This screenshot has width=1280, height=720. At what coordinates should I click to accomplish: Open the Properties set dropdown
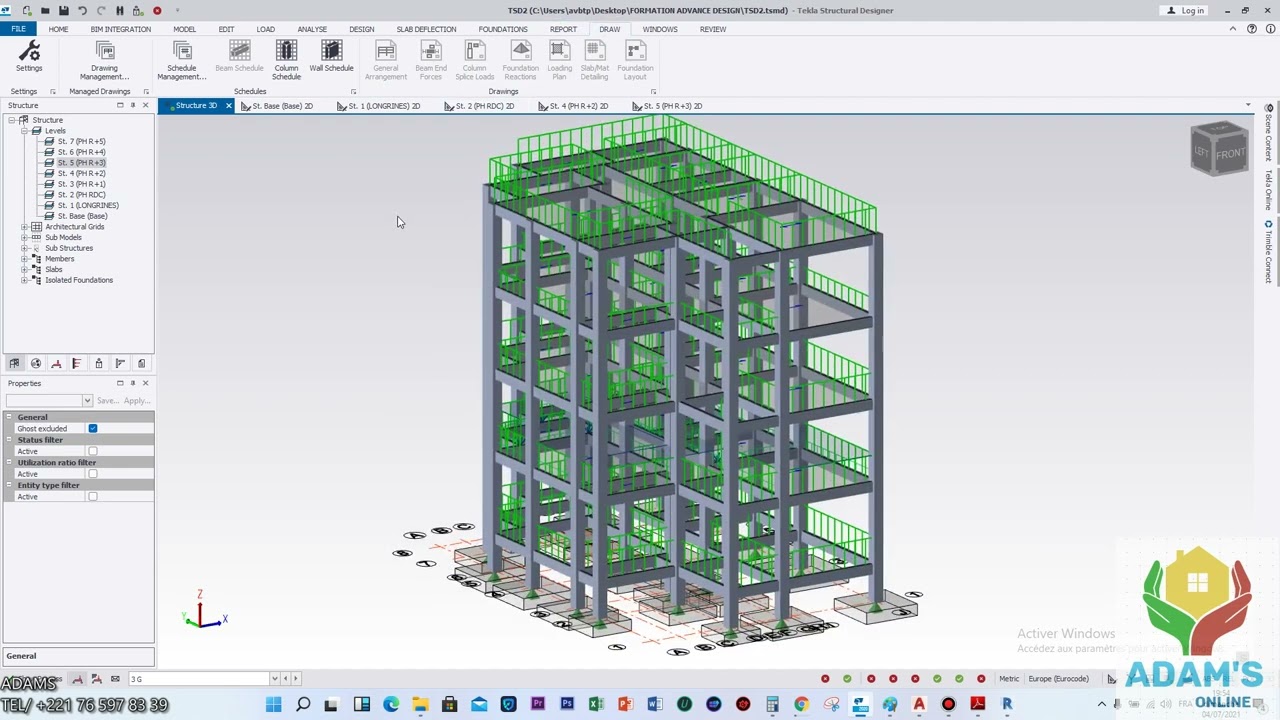87,401
